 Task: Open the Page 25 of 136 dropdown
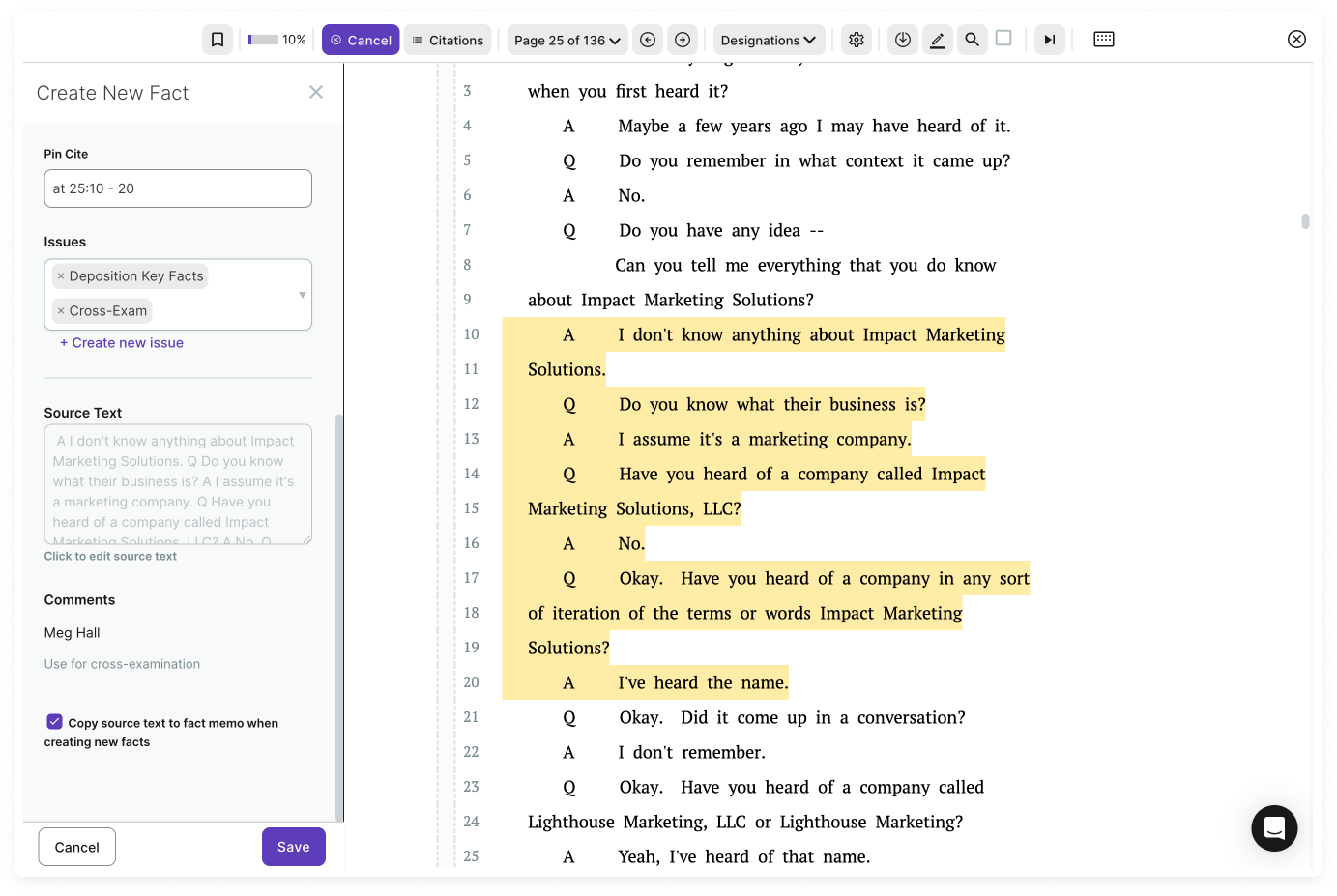click(567, 40)
